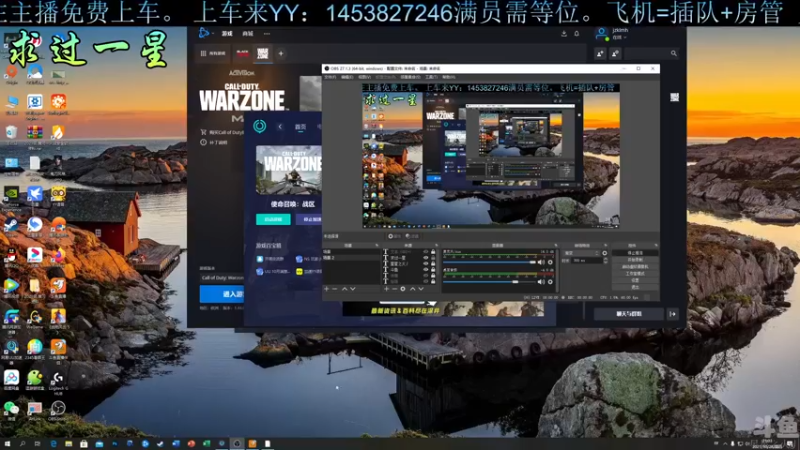
Task: Open 所有游戏 in Battle.net game bar
Action: pos(213,53)
